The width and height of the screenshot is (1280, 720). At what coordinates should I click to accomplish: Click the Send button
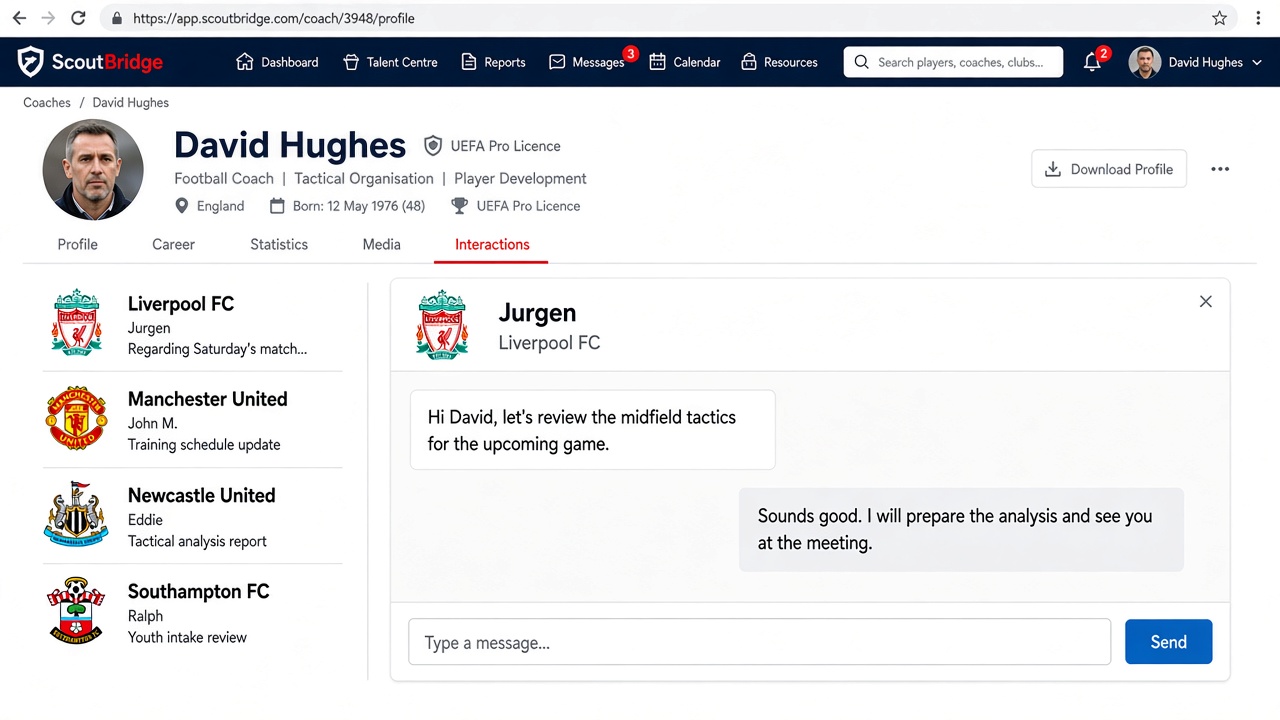(x=1168, y=642)
